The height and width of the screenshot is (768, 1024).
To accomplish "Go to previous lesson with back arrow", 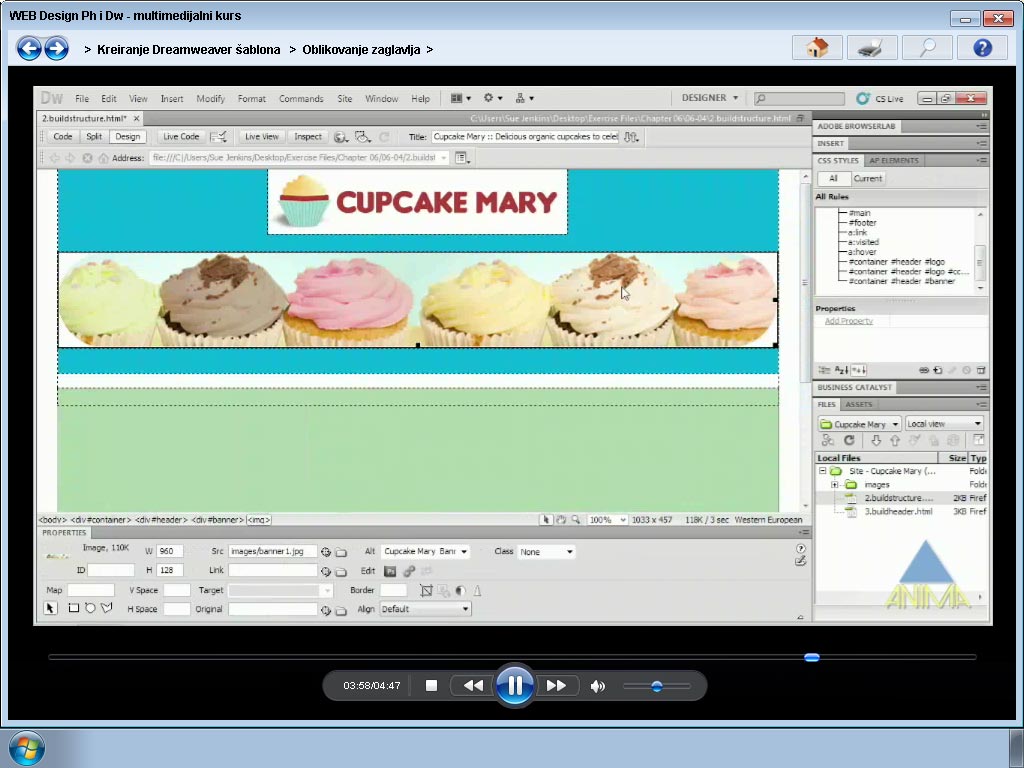I will 29,48.
